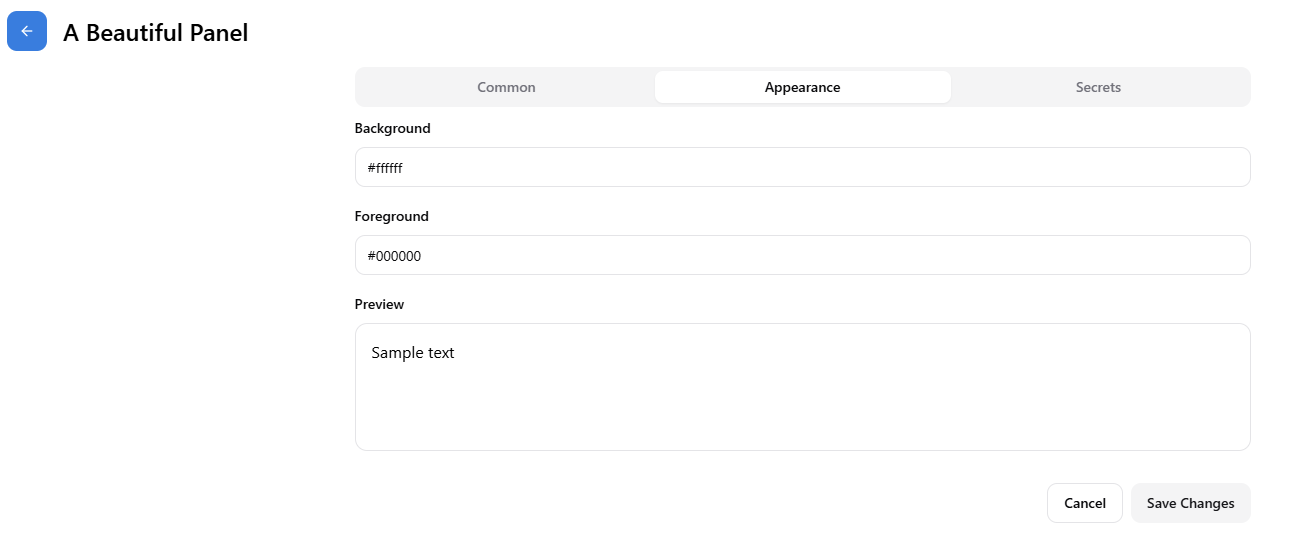Focus the Background color input field
This screenshot has width=1305, height=533.
pyautogui.click(x=802, y=167)
